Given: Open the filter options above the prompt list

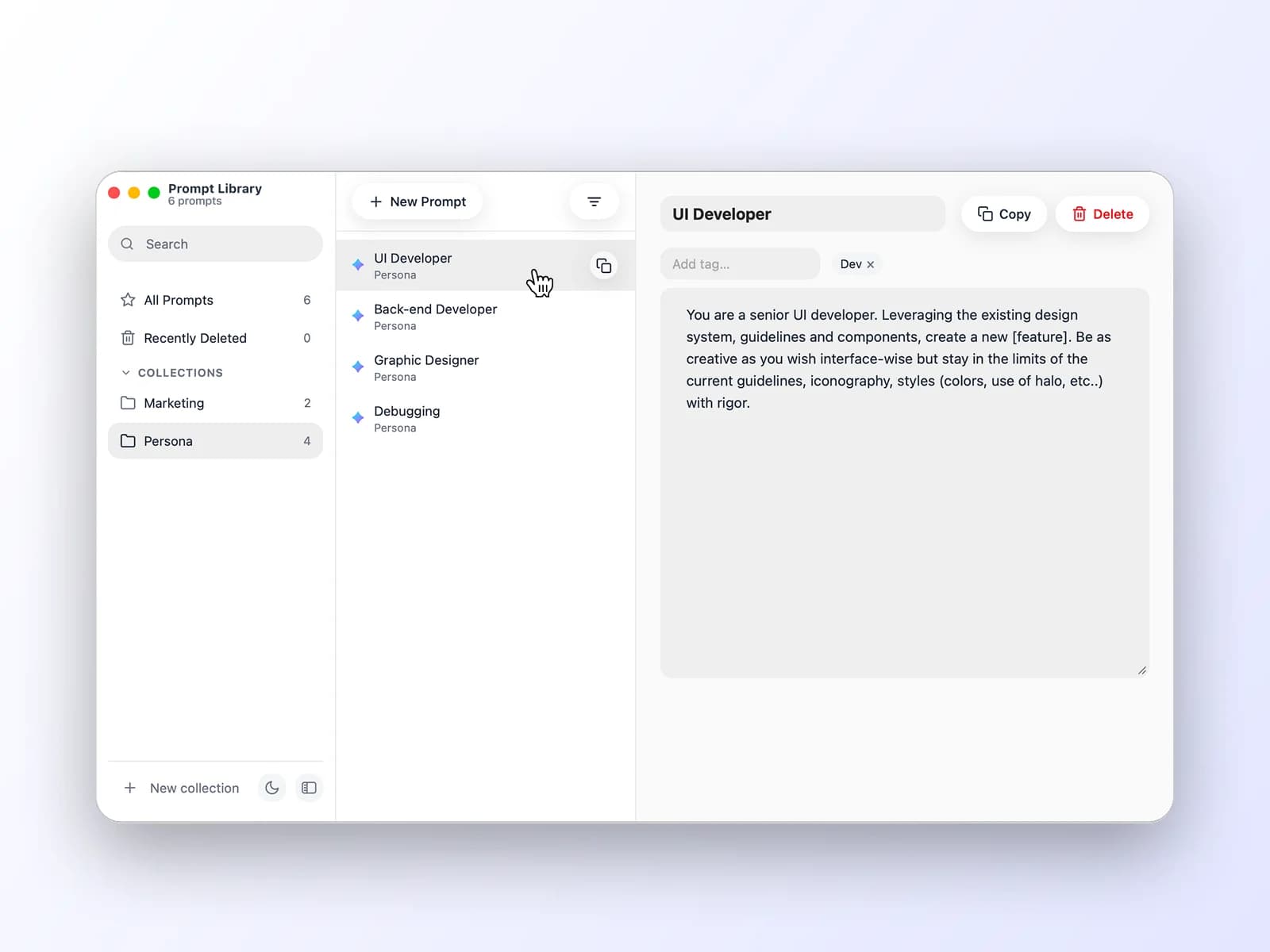Looking at the screenshot, I should (x=594, y=202).
